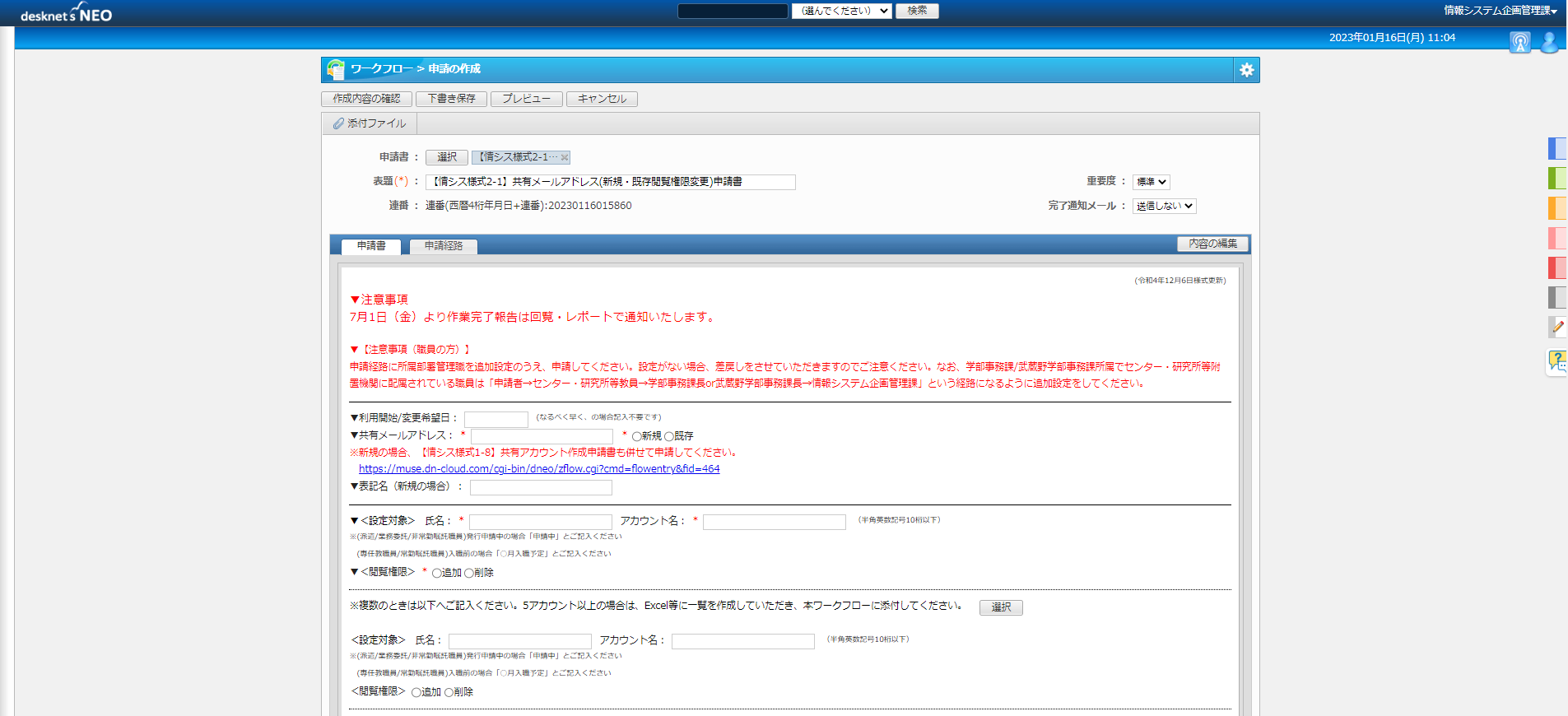Click the 利用開始/変更希望日 date field
This screenshot has width=1568, height=716.
[496, 419]
